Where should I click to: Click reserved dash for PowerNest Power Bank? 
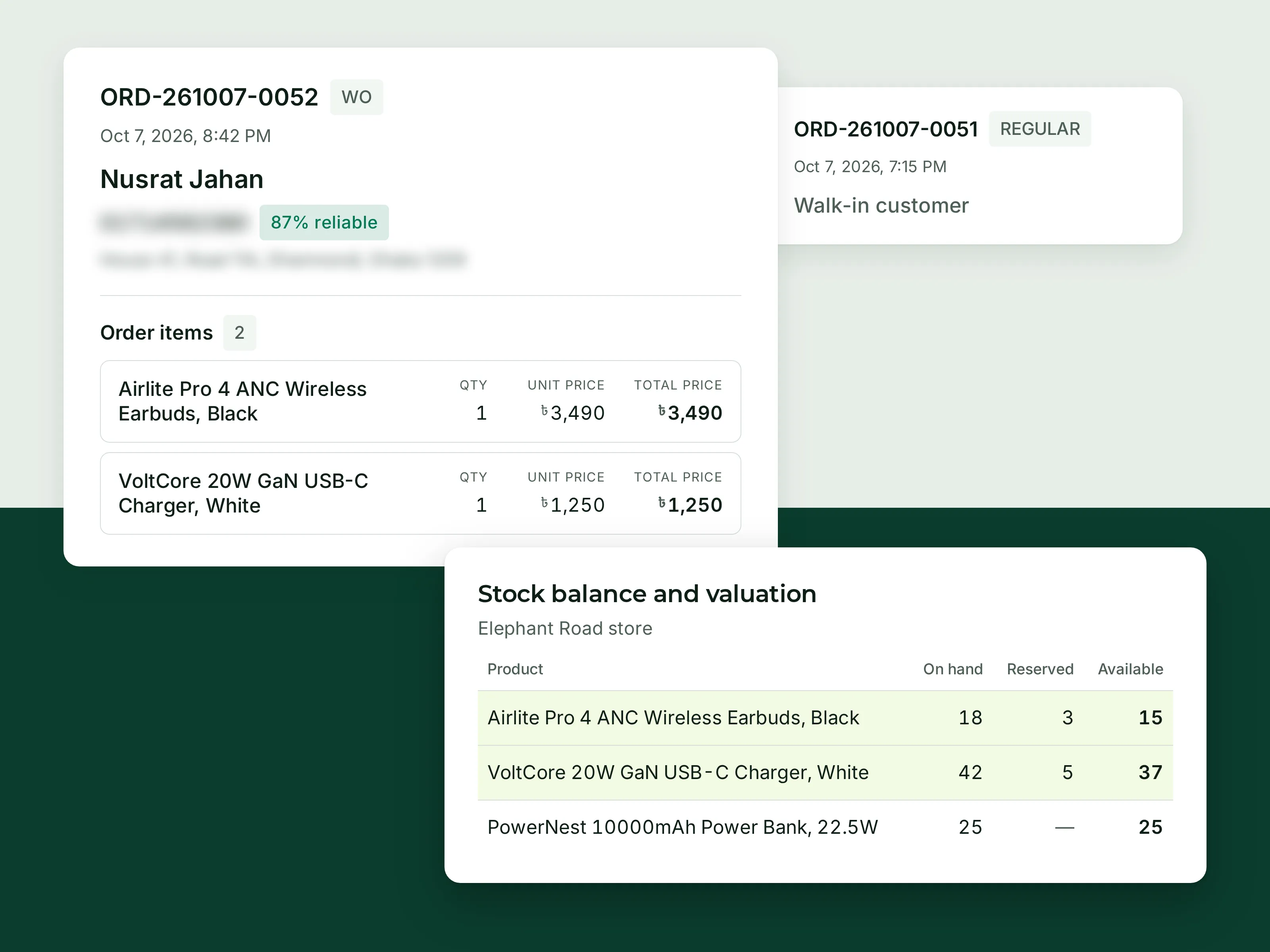[1064, 828]
